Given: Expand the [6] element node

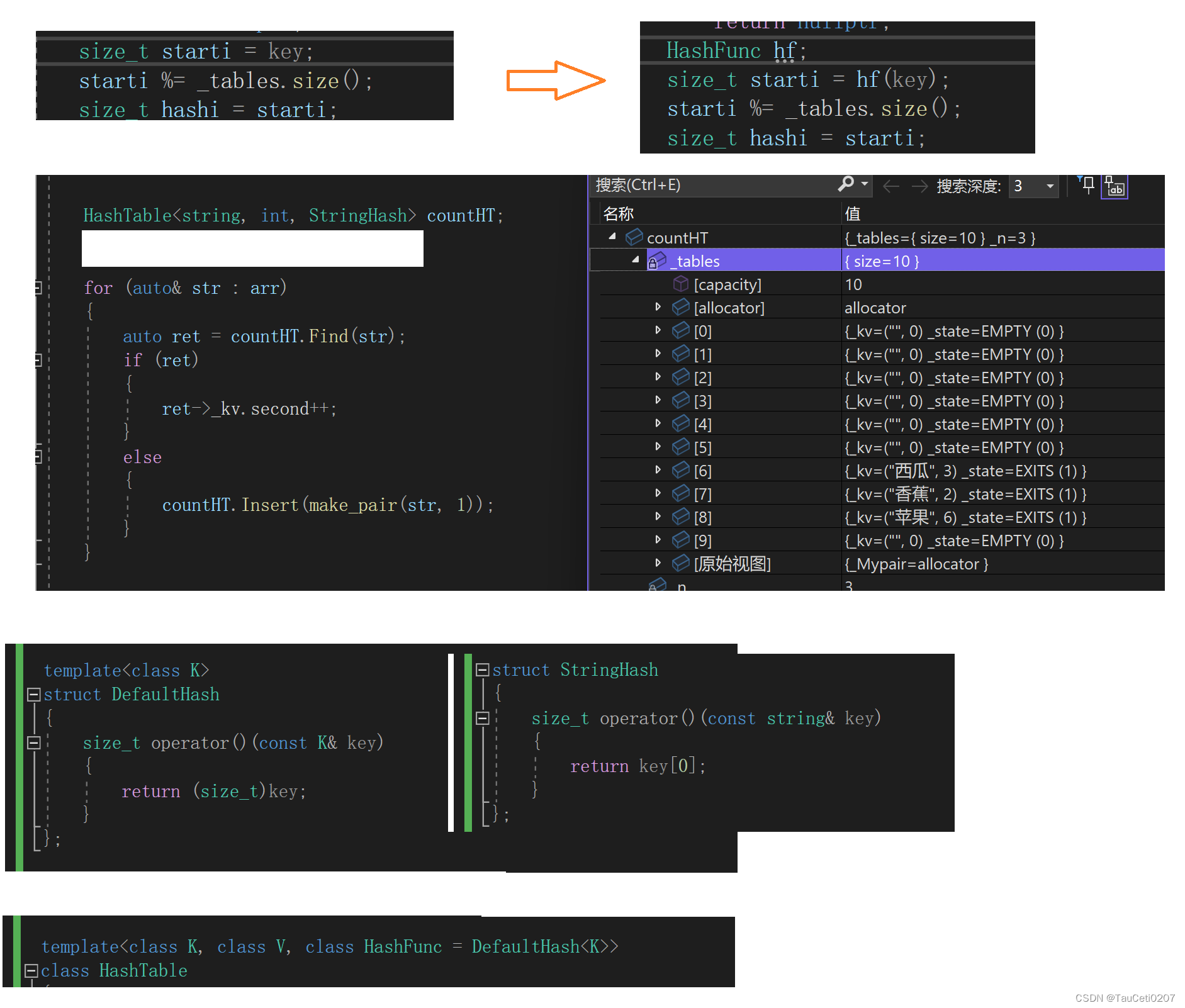Looking at the screenshot, I should pyautogui.click(x=658, y=469).
